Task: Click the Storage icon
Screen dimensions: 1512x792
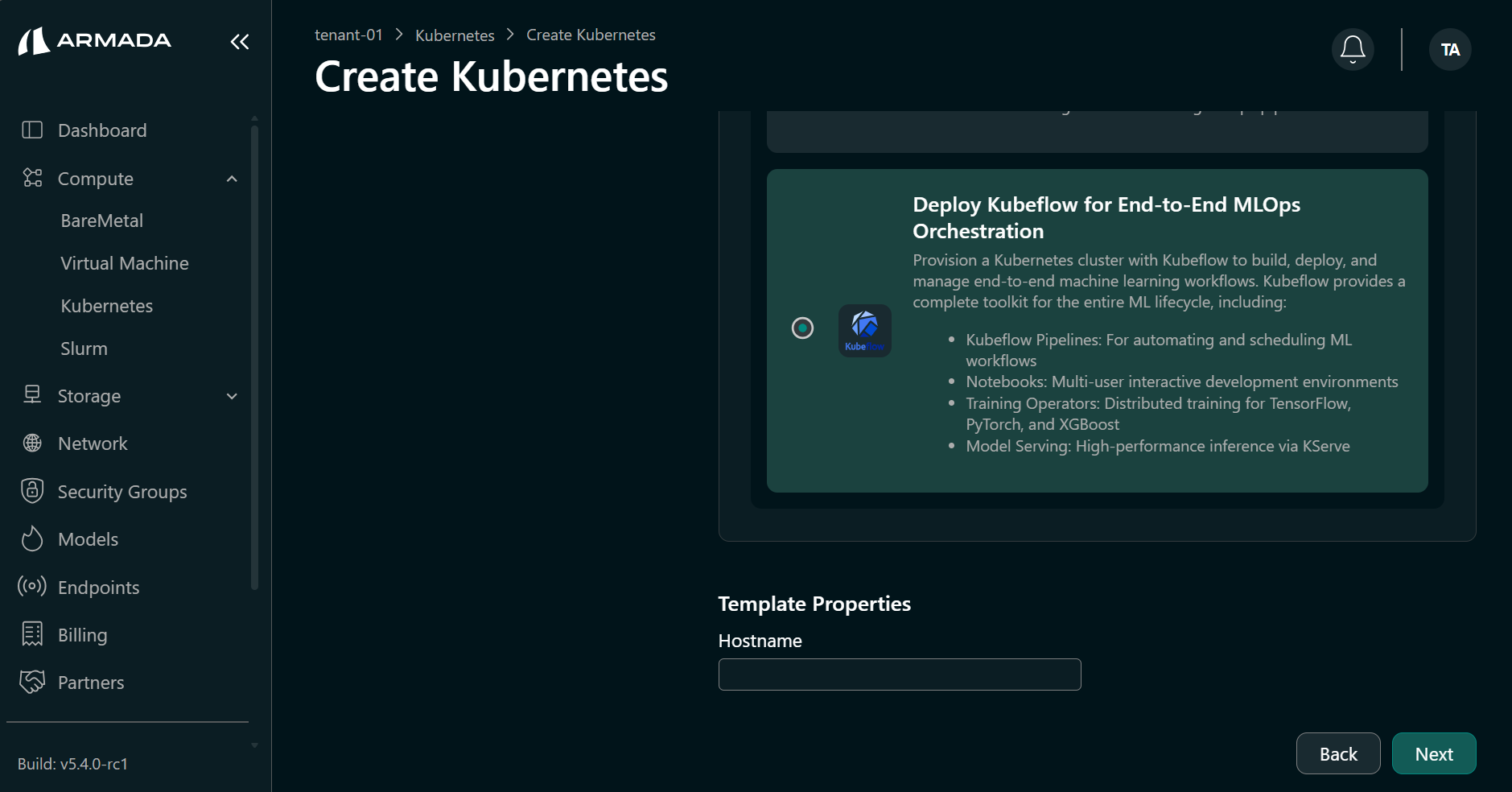Action: tap(32, 394)
